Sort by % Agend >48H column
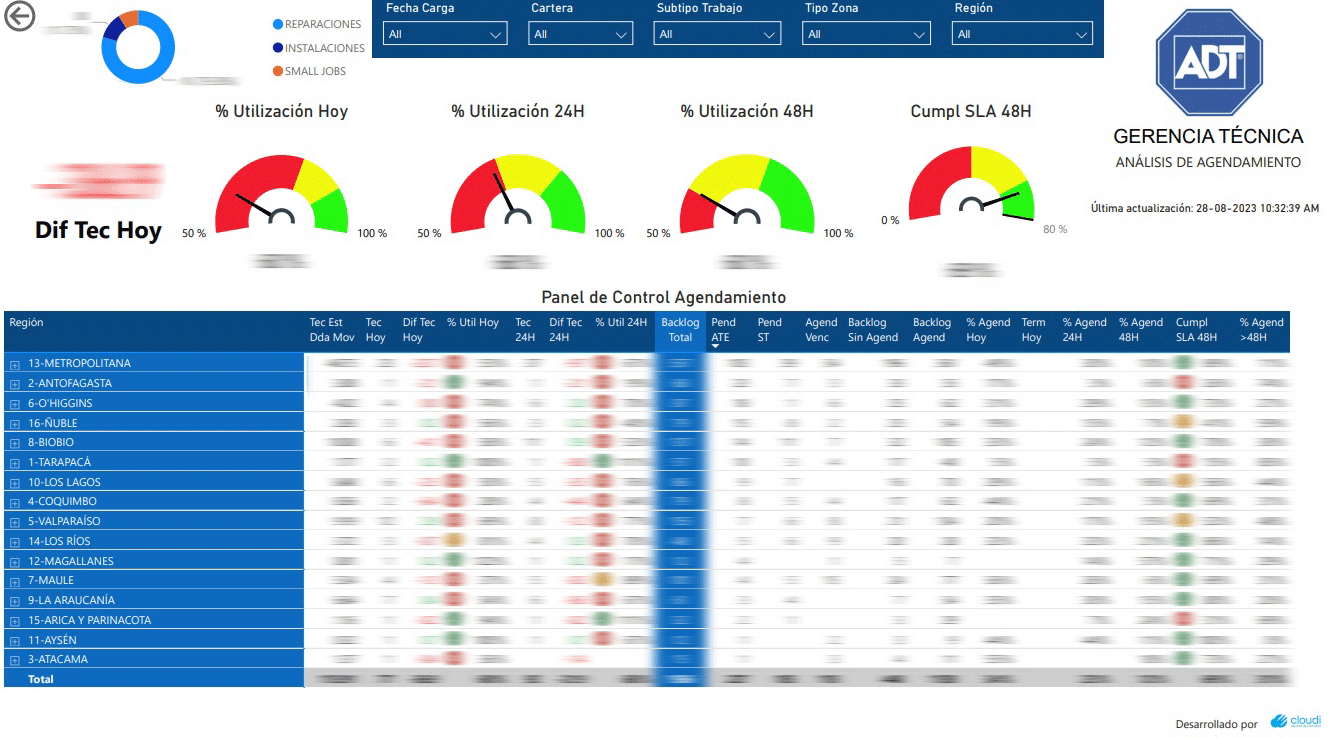The width and height of the screenshot is (1328, 738). [1262, 330]
